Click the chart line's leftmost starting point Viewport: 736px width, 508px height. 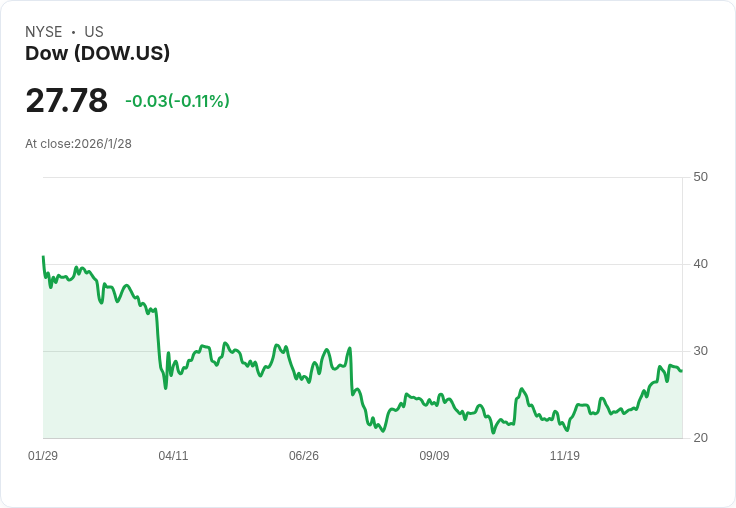tap(43, 257)
